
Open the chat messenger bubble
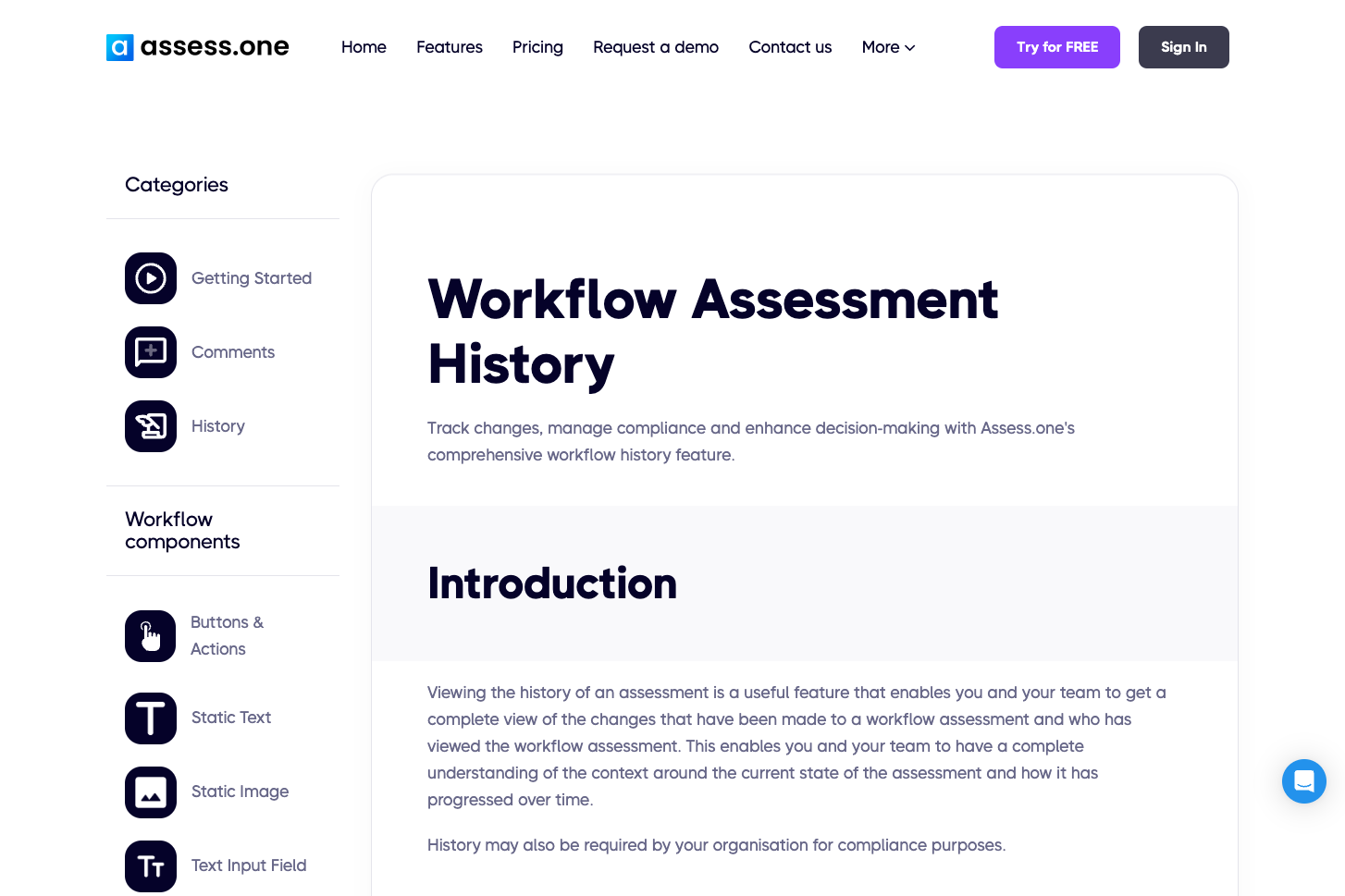[x=1304, y=781]
